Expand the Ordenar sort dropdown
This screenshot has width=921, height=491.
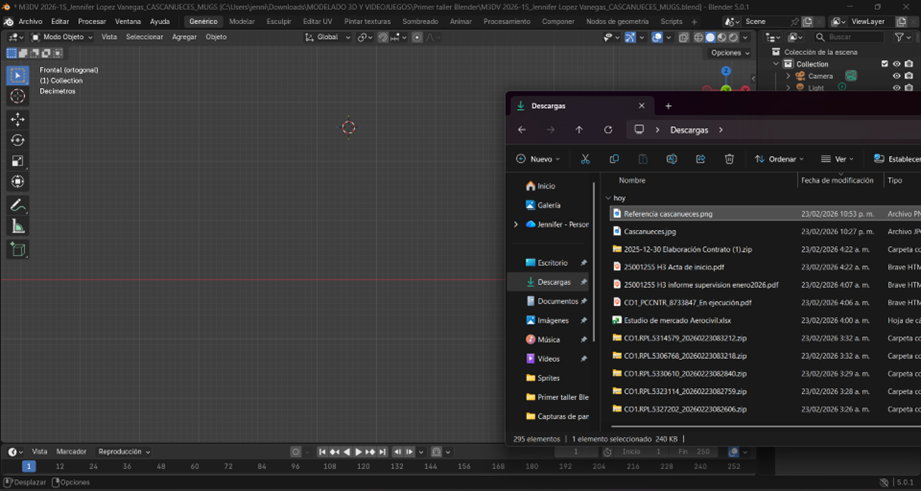tap(781, 159)
